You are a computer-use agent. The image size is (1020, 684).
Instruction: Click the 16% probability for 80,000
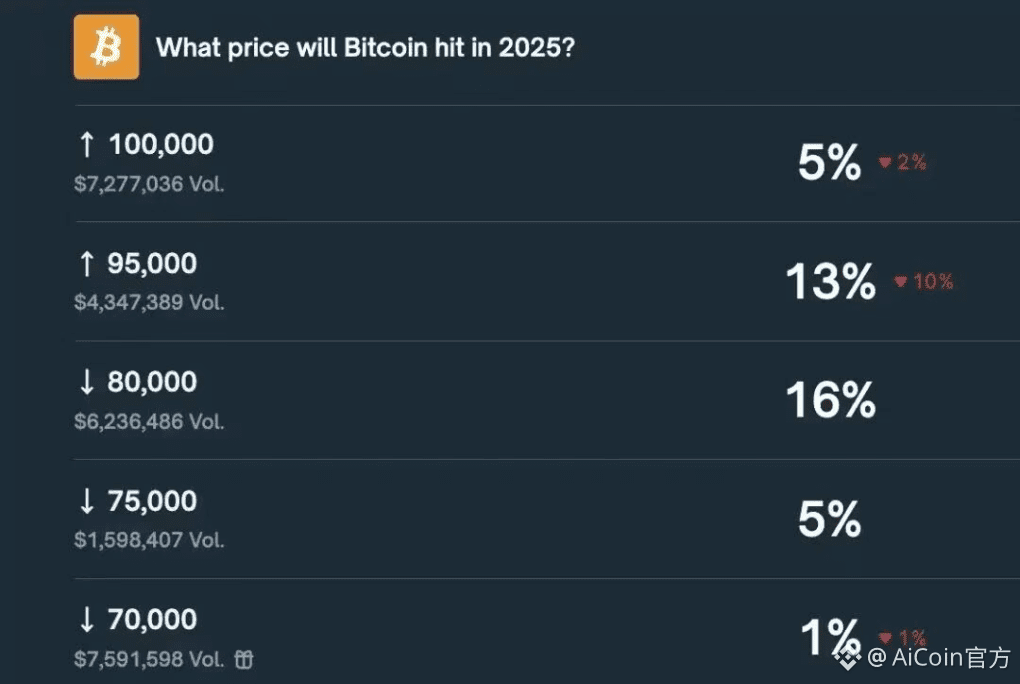click(x=830, y=401)
